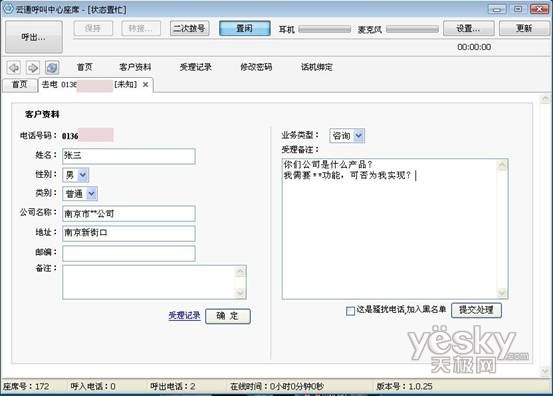This screenshot has height=396, width=553.
Task: Switch to the 首页 tab
Action: pyautogui.click(x=20, y=85)
